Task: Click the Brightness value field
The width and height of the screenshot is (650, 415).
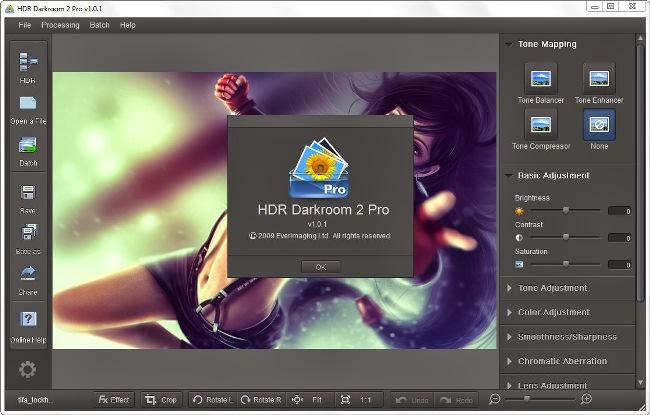Action: pyautogui.click(x=619, y=211)
